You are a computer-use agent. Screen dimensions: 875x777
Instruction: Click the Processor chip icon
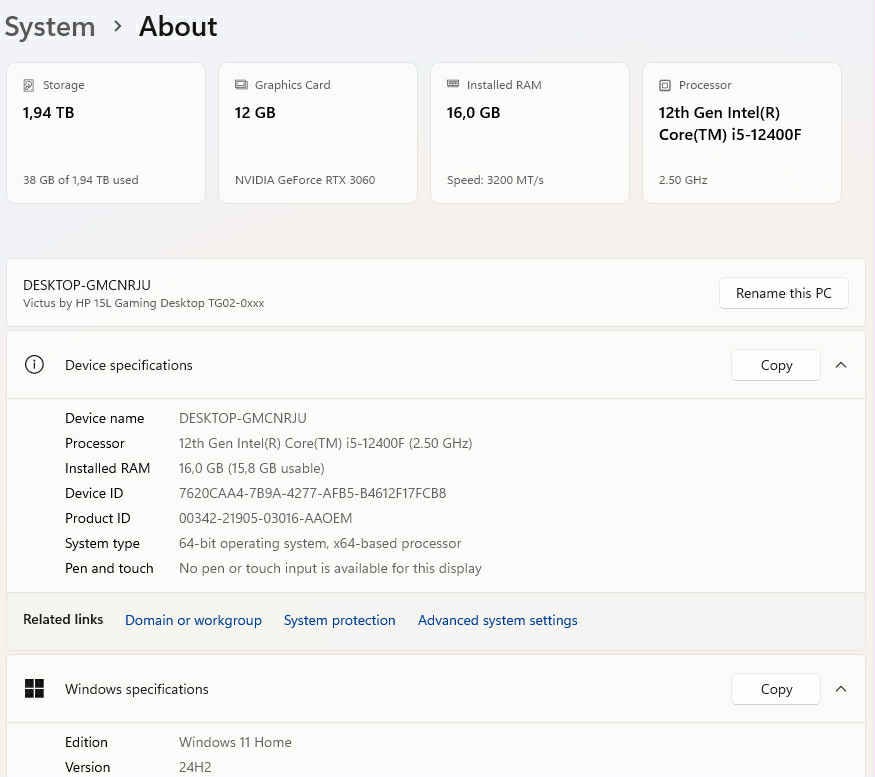coord(665,85)
